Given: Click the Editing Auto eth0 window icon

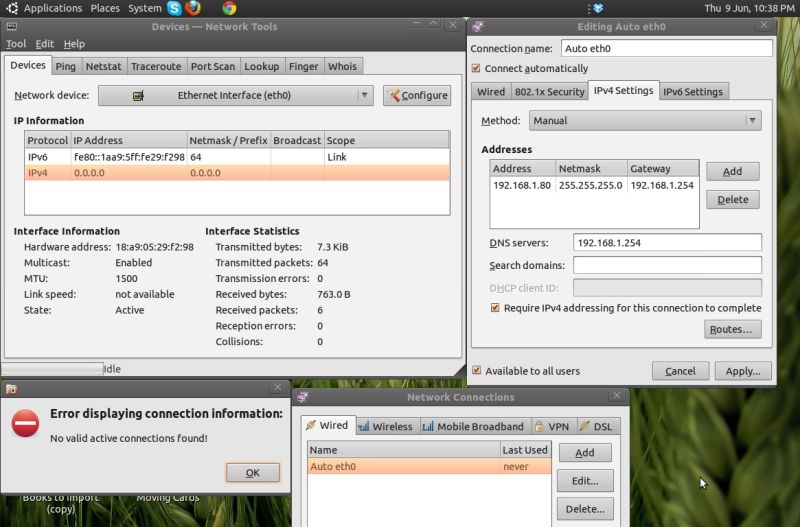Looking at the screenshot, I should click(x=478, y=27).
